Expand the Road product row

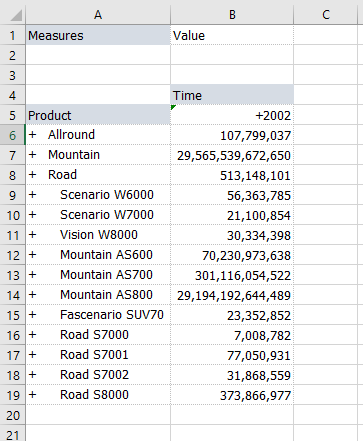click(32, 175)
